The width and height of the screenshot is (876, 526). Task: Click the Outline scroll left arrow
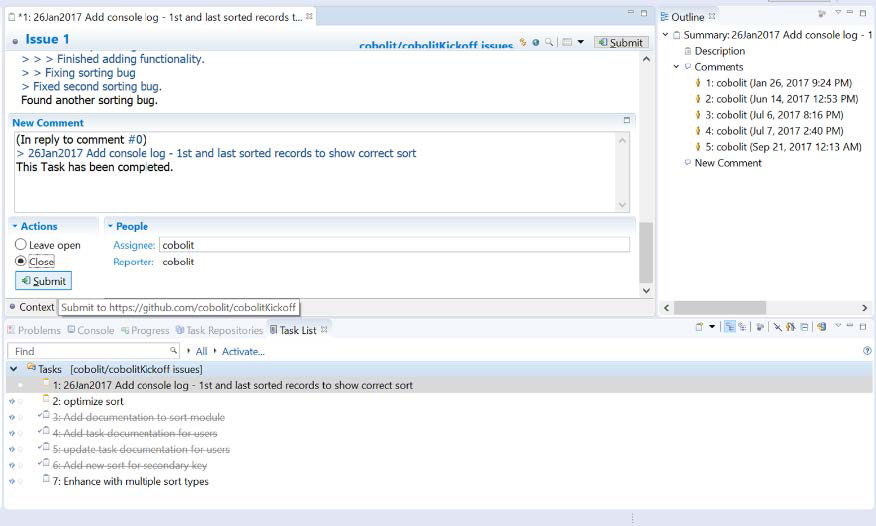(x=666, y=308)
